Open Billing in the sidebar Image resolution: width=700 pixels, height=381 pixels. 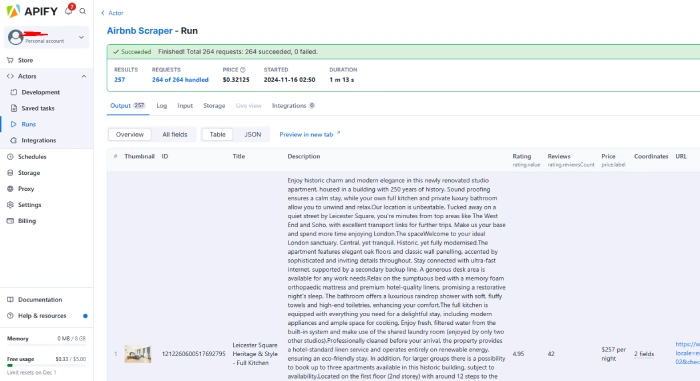[27, 221]
